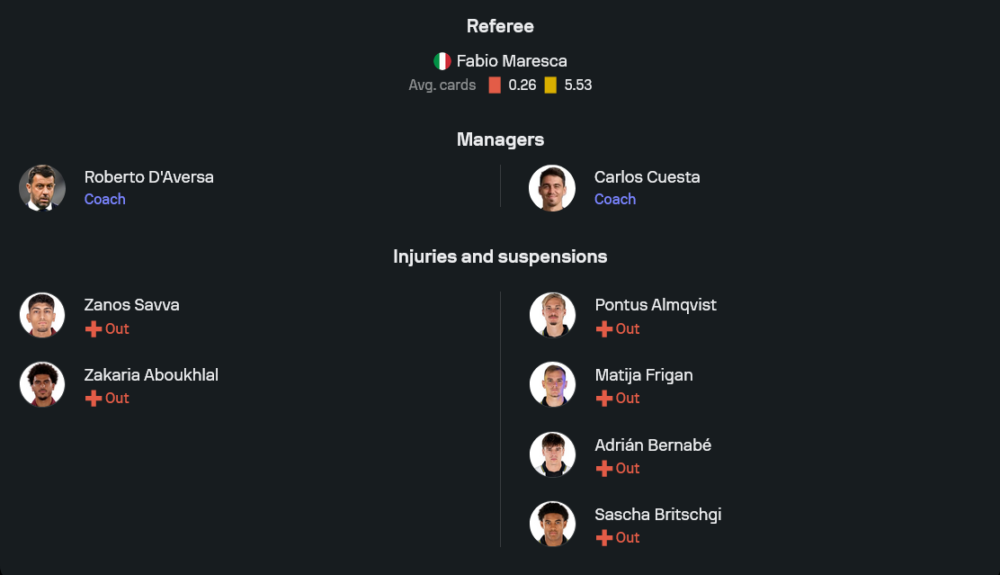Screen dimensions: 1000x575
Task: Open referee Fabio Maresca's profile
Action: [511, 61]
